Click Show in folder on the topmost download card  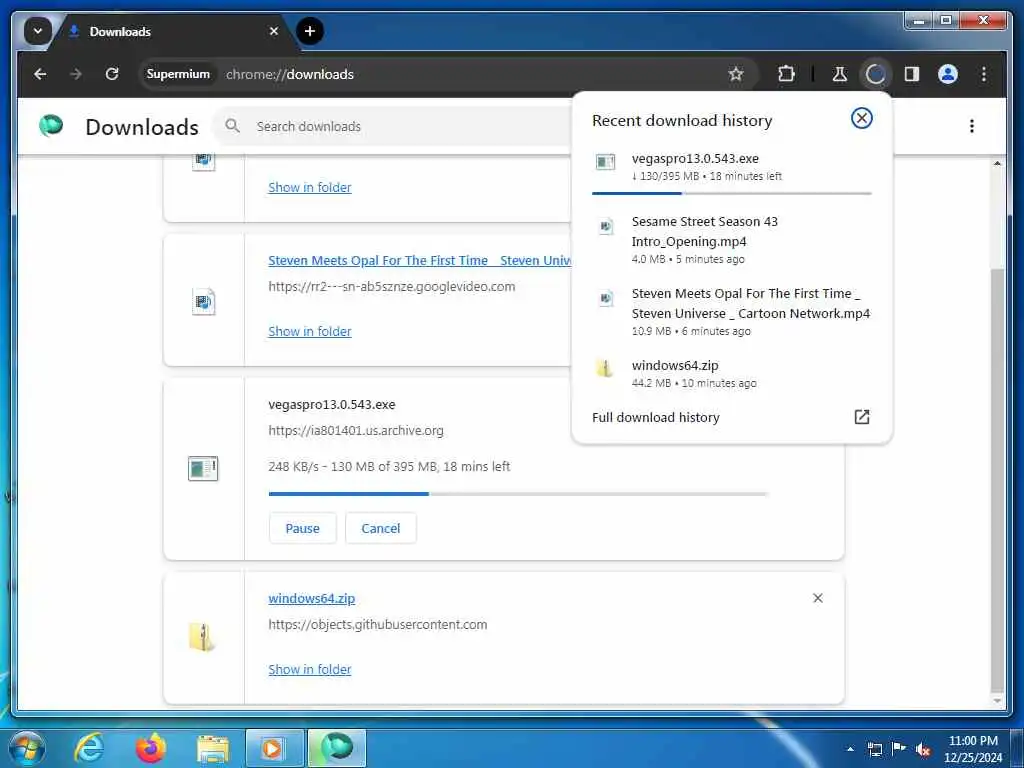(x=310, y=187)
